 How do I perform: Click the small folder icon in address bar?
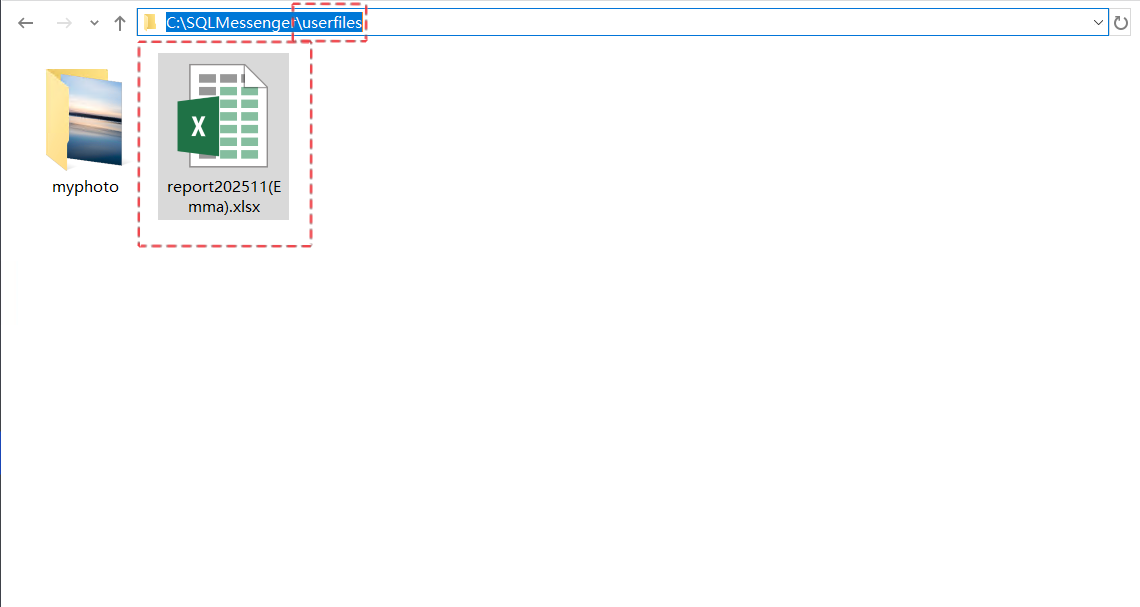tap(150, 22)
